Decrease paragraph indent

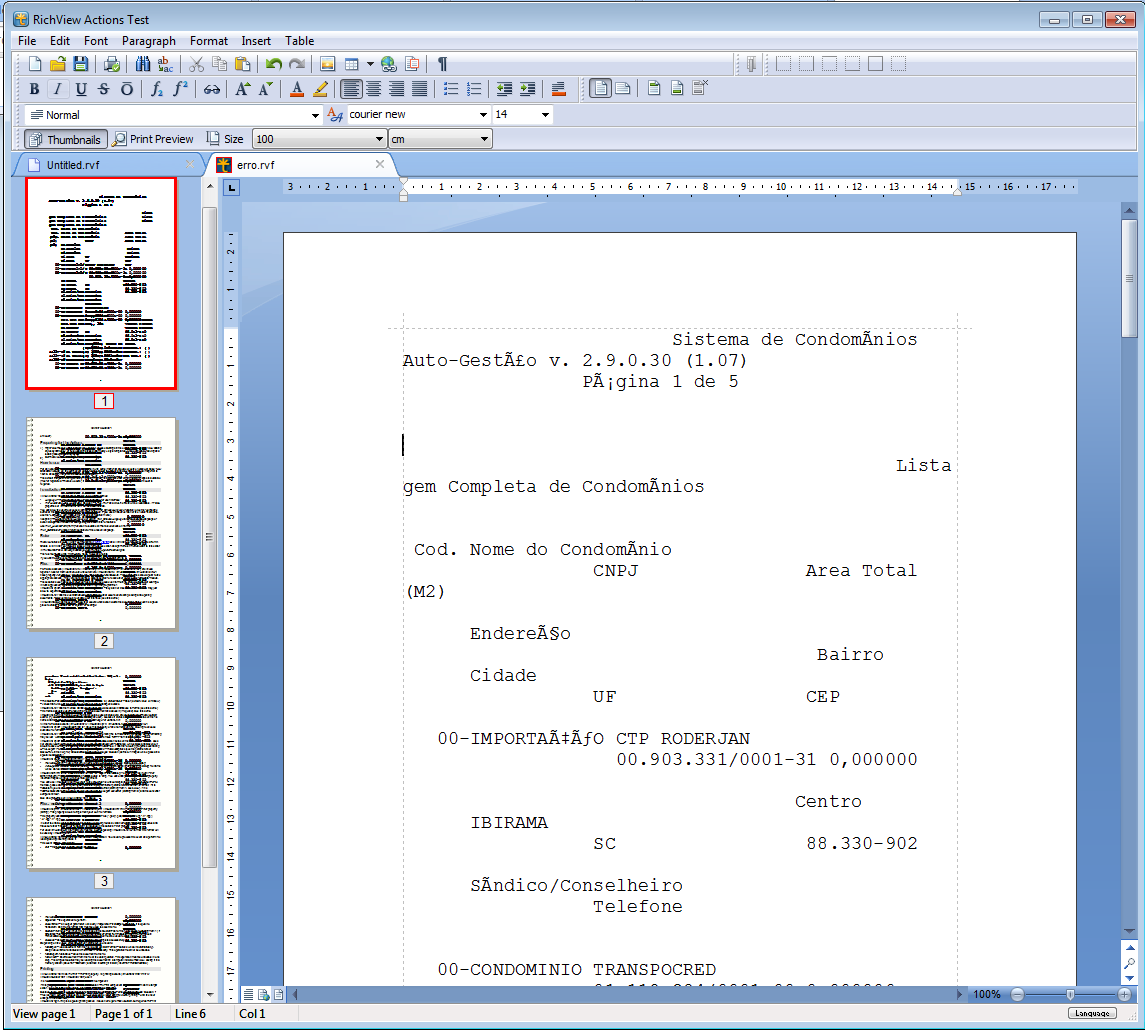tap(504, 89)
